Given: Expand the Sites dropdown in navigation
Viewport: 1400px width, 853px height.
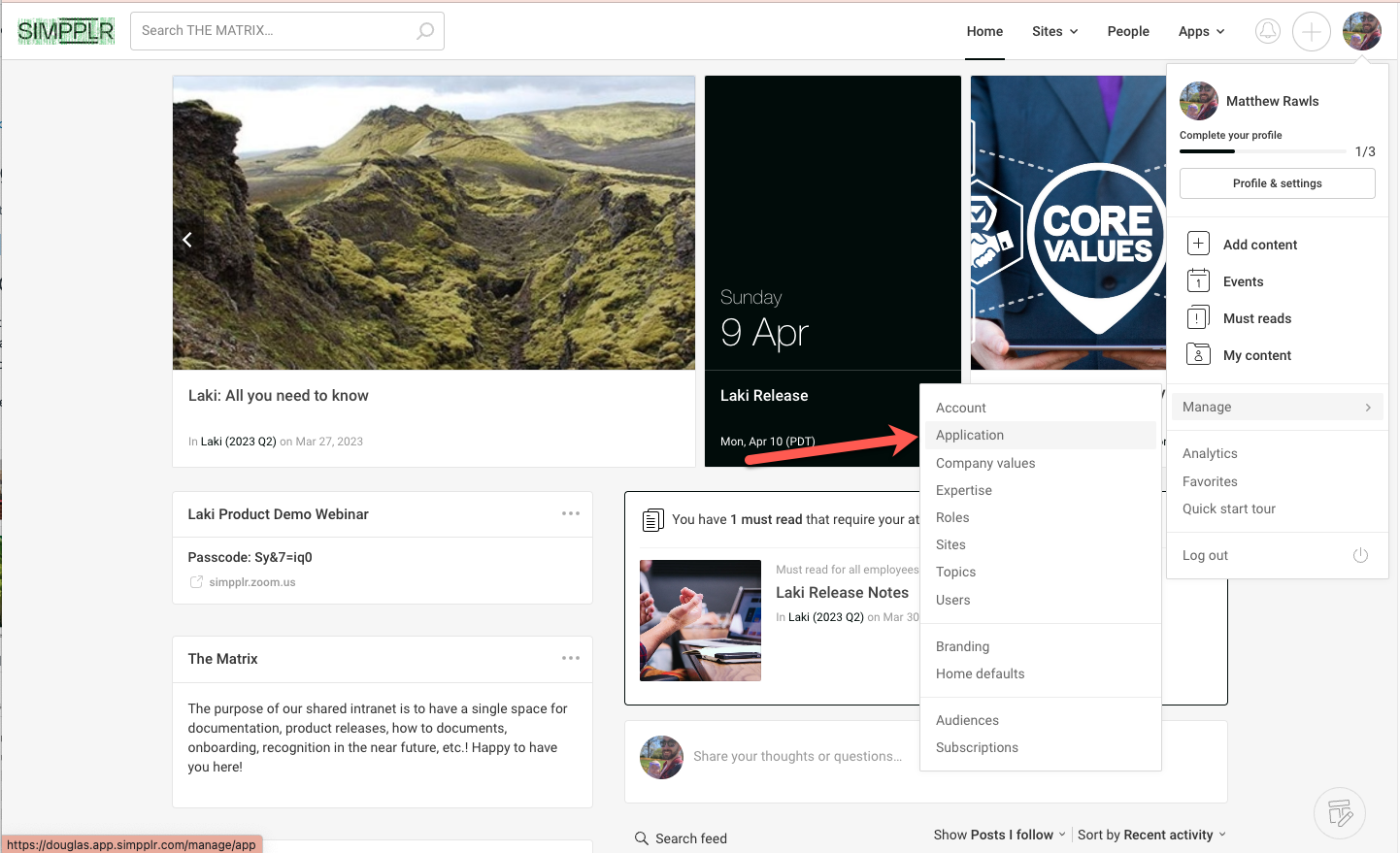Looking at the screenshot, I should pyautogui.click(x=1054, y=31).
